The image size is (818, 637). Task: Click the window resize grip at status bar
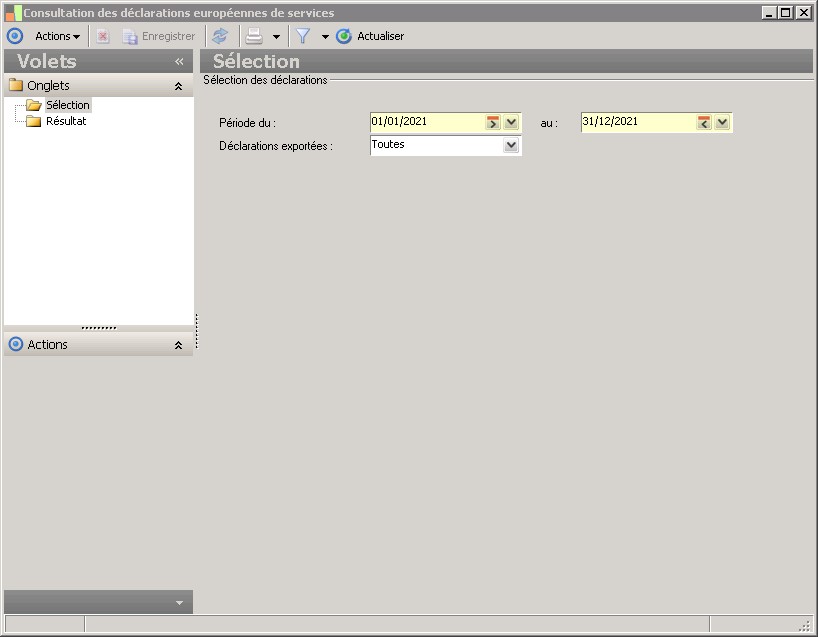[x=805, y=625]
